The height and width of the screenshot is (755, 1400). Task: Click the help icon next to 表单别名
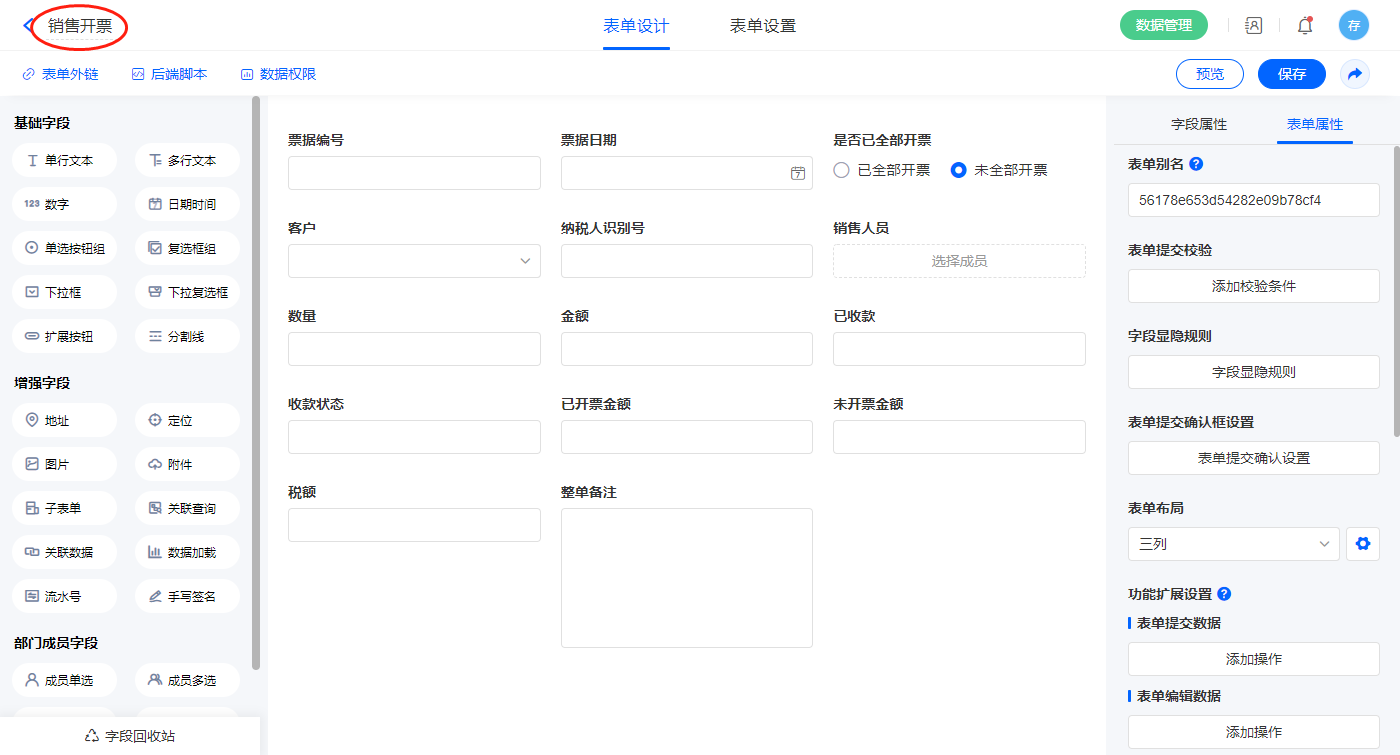coord(1196,164)
